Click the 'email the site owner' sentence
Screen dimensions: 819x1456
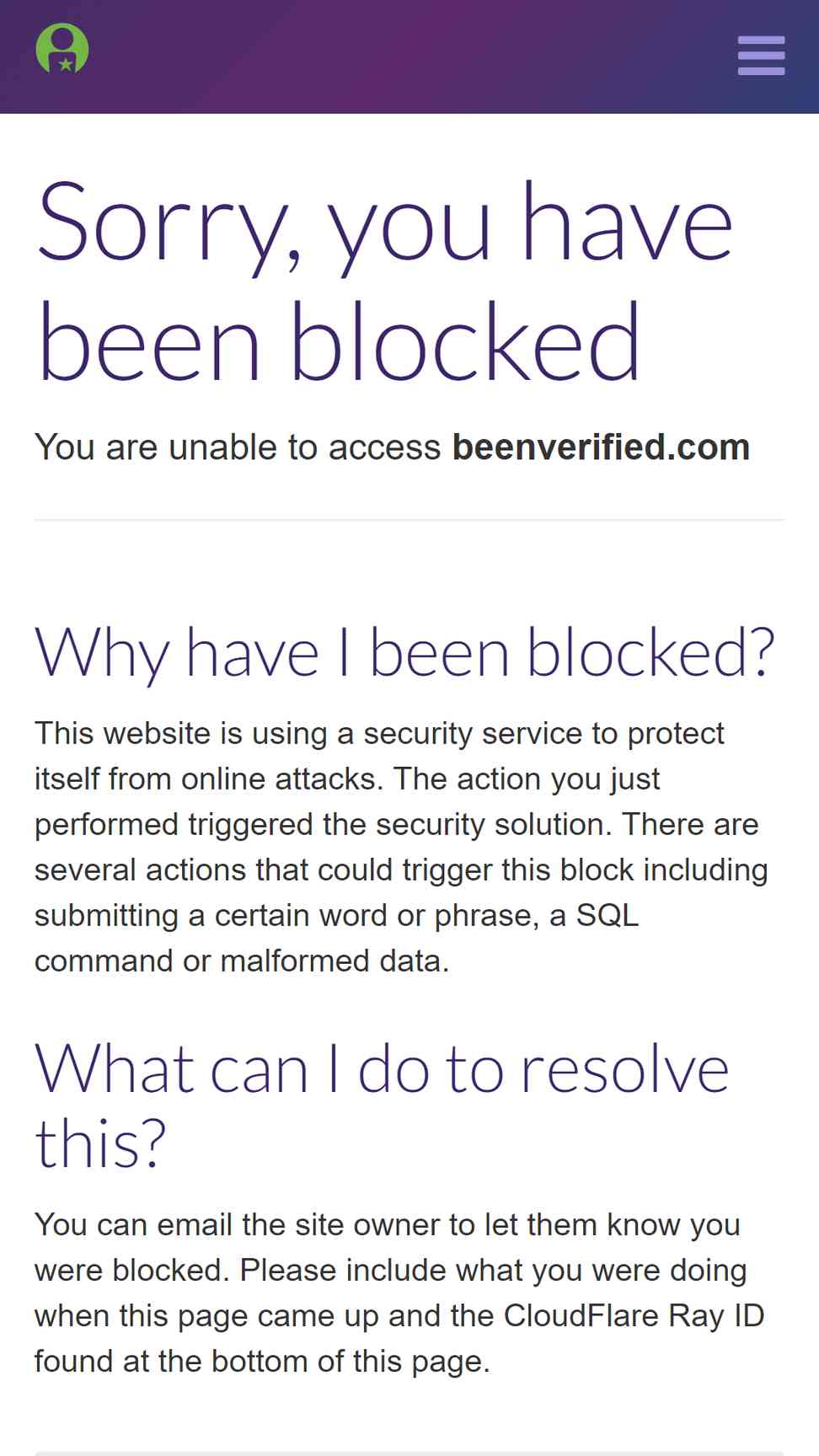388,1224
